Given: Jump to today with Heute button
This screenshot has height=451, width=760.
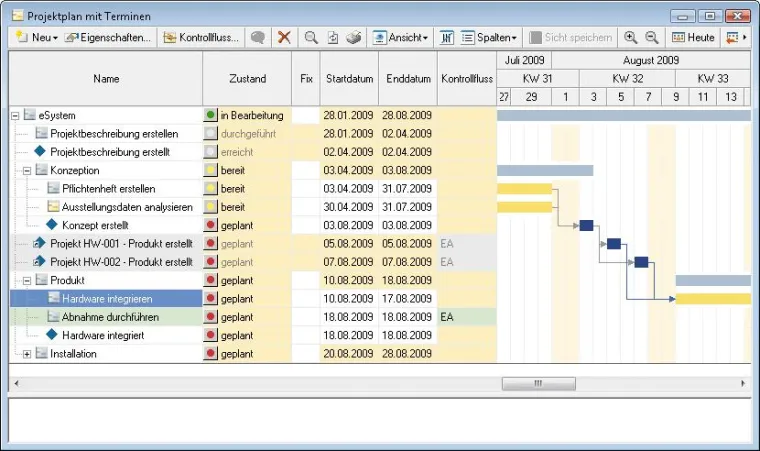Looking at the screenshot, I should [693, 37].
